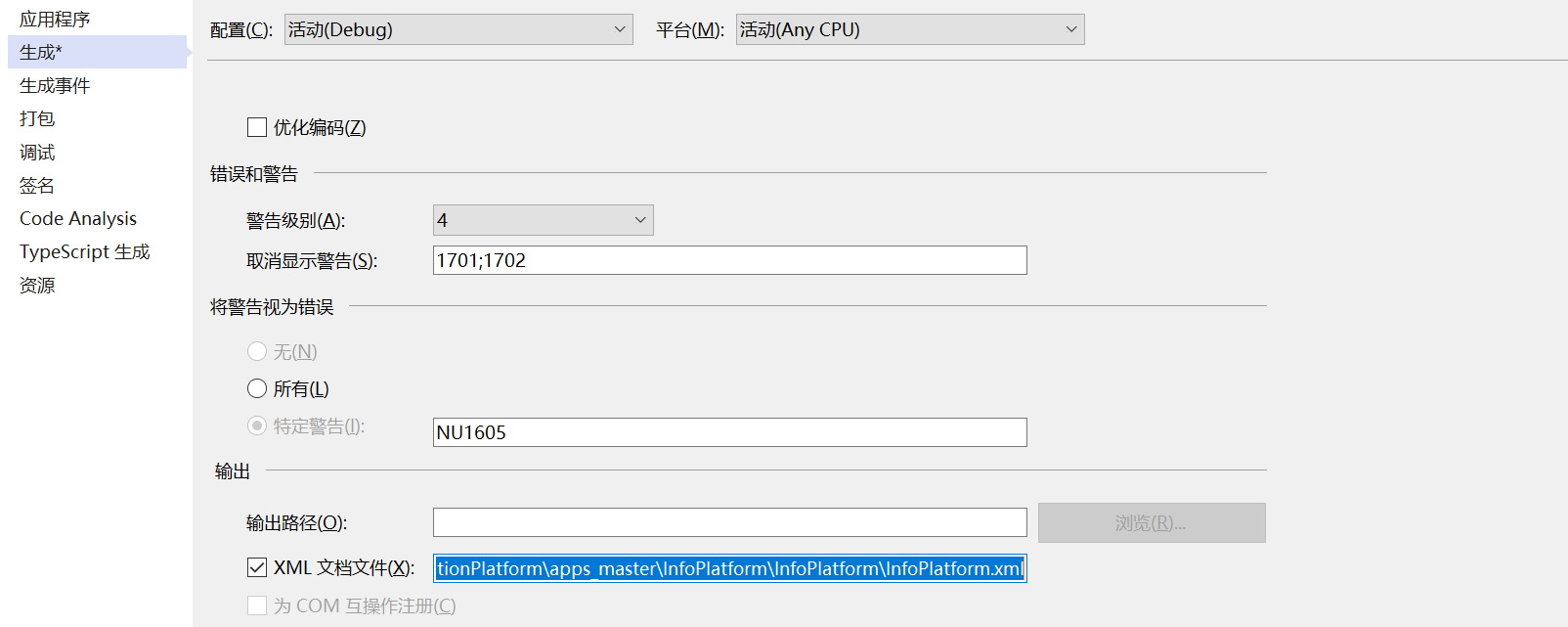Go to the 签名 tab
1568x627 pixels.
37,186
